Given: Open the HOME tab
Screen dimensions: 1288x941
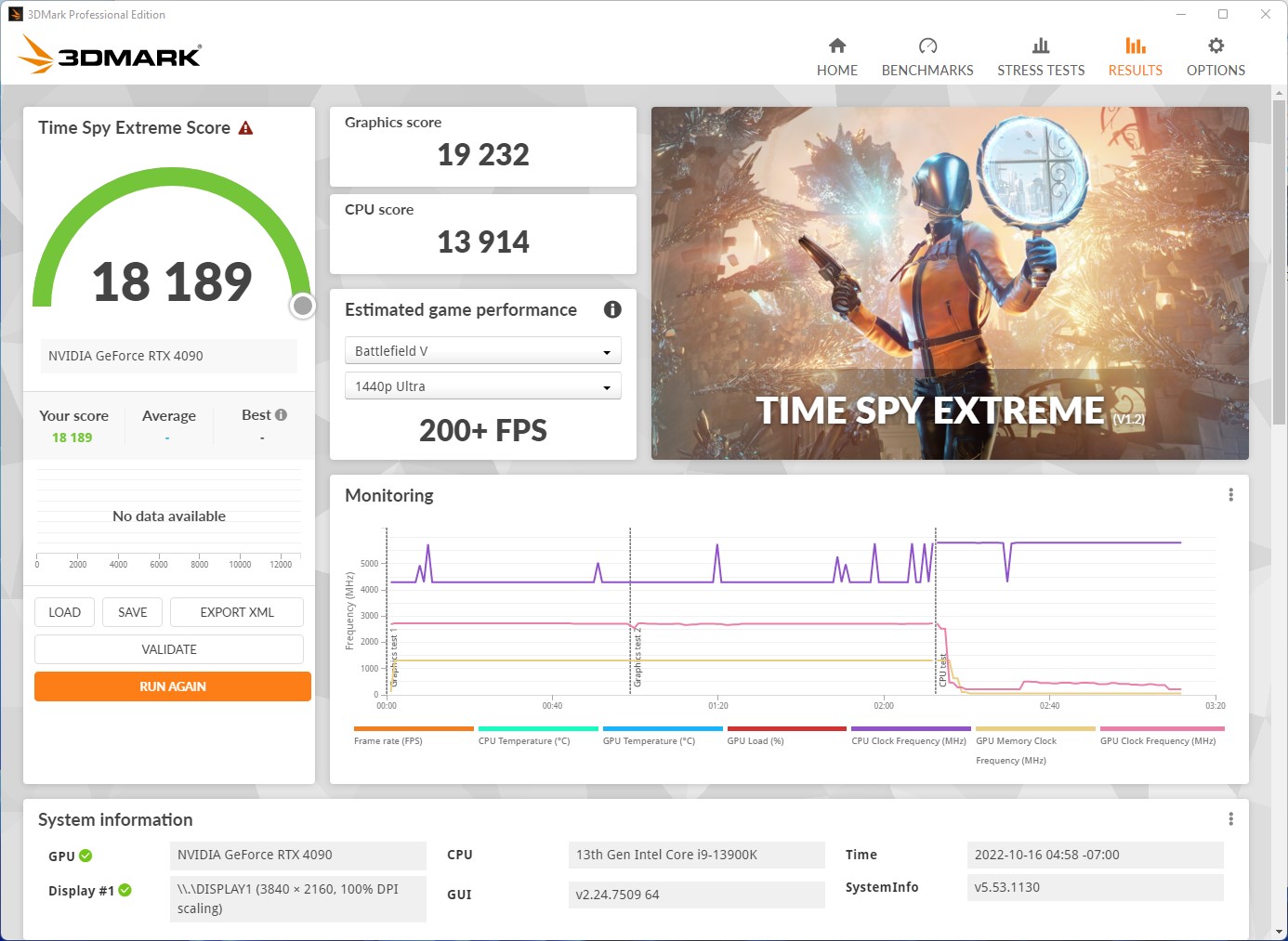Looking at the screenshot, I should [836, 57].
